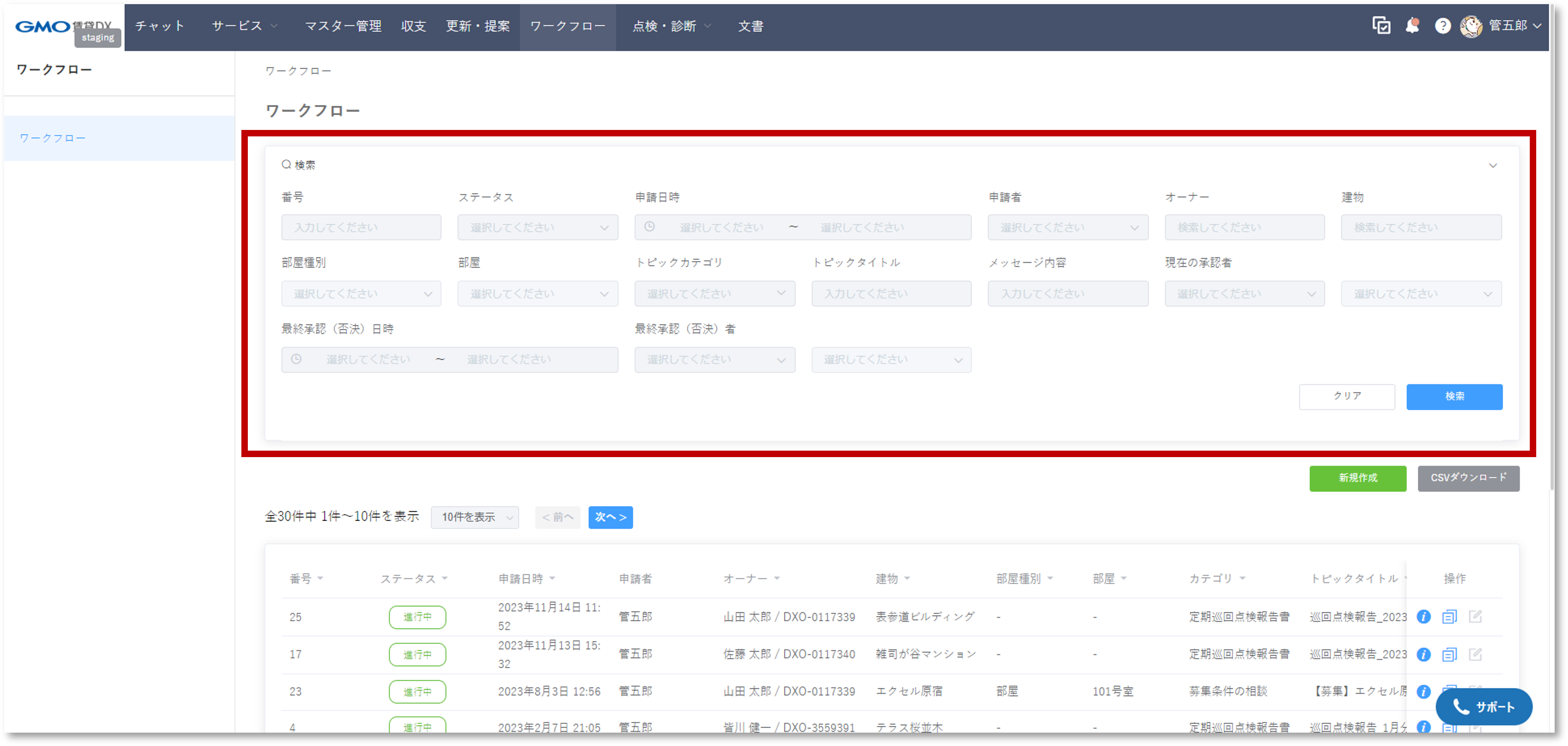This screenshot has height=746, width=1568.
Task: Select the edit pencil icon for workflow 25
Action: [1475, 616]
